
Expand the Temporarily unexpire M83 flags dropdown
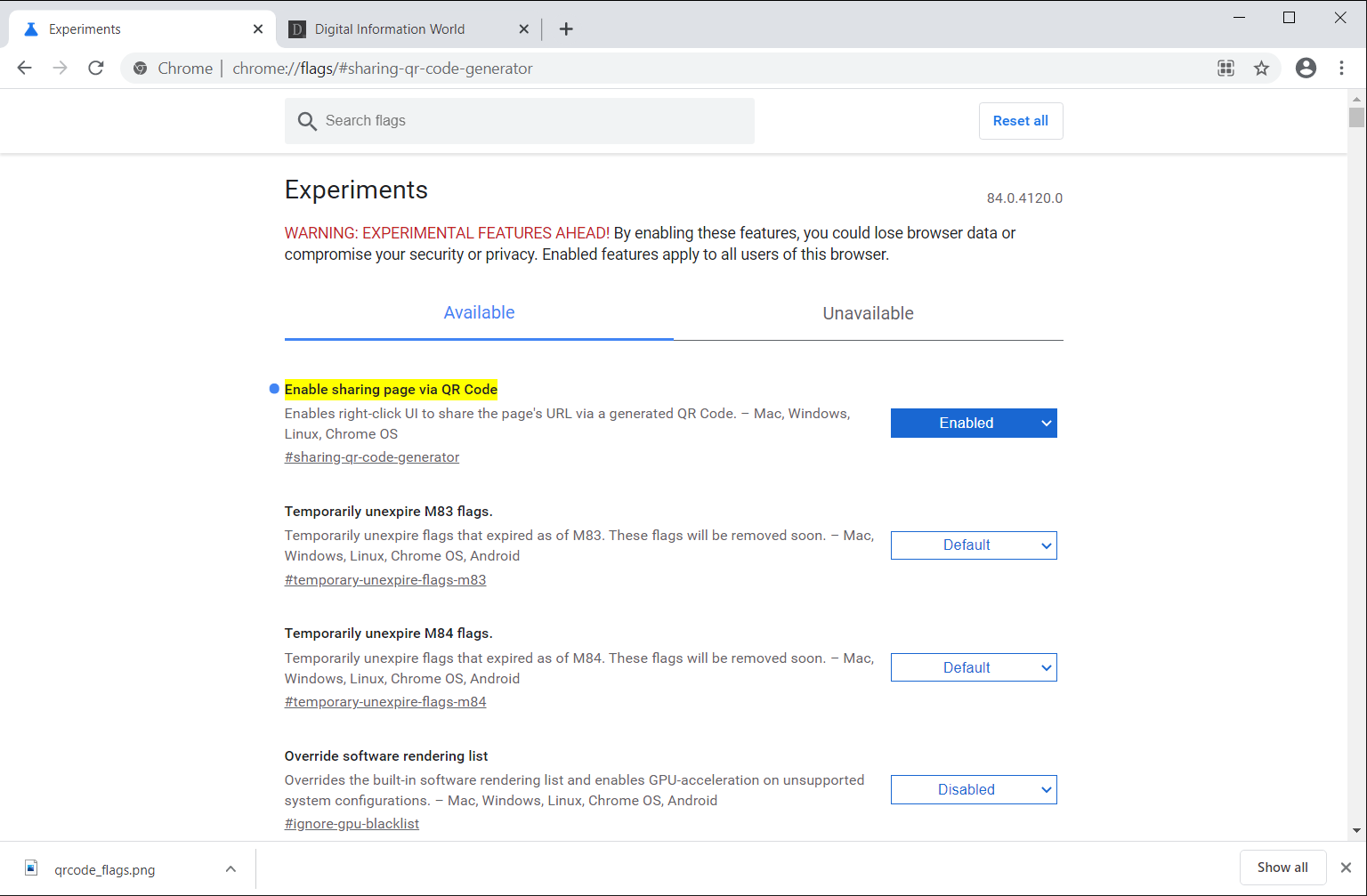point(974,545)
